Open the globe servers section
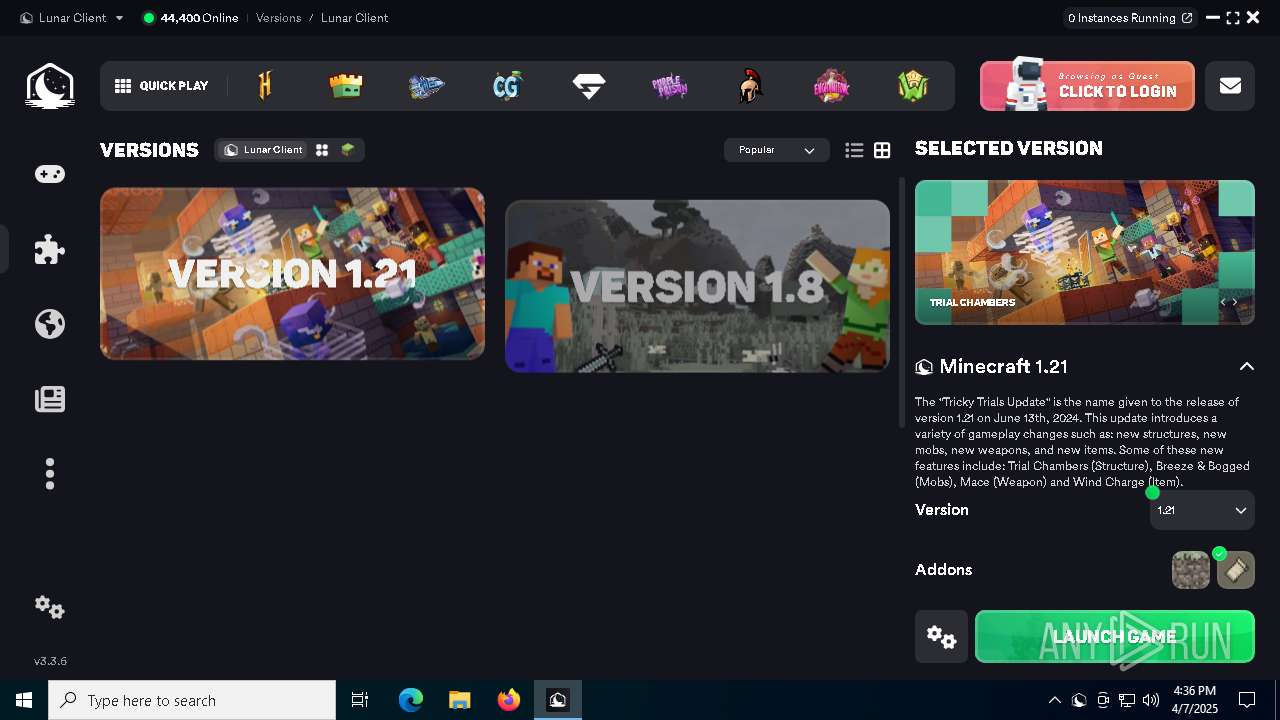 tap(50, 324)
